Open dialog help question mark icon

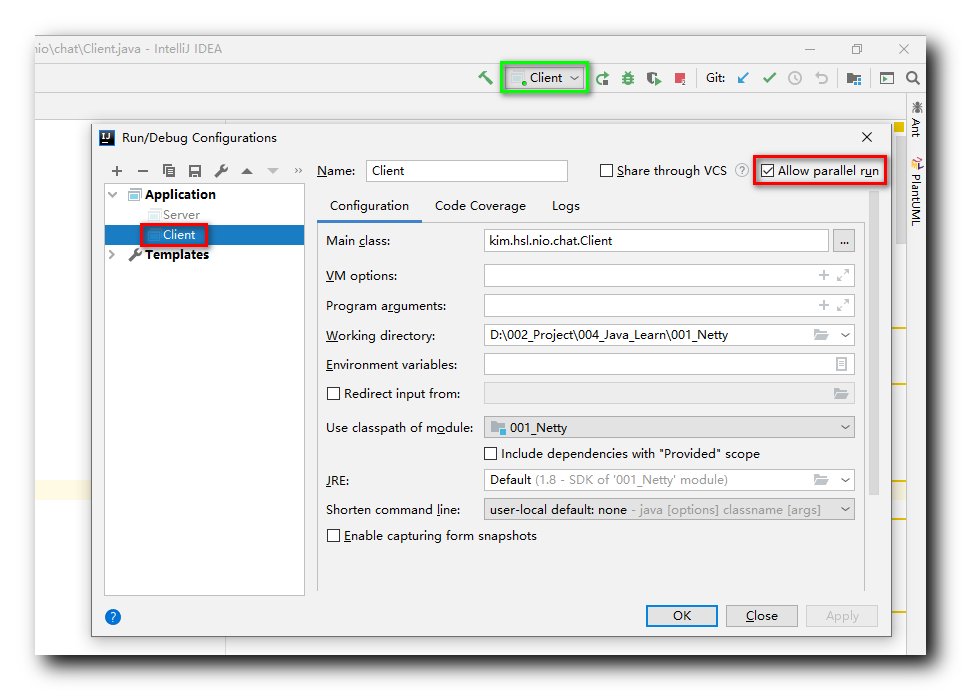pos(113,617)
